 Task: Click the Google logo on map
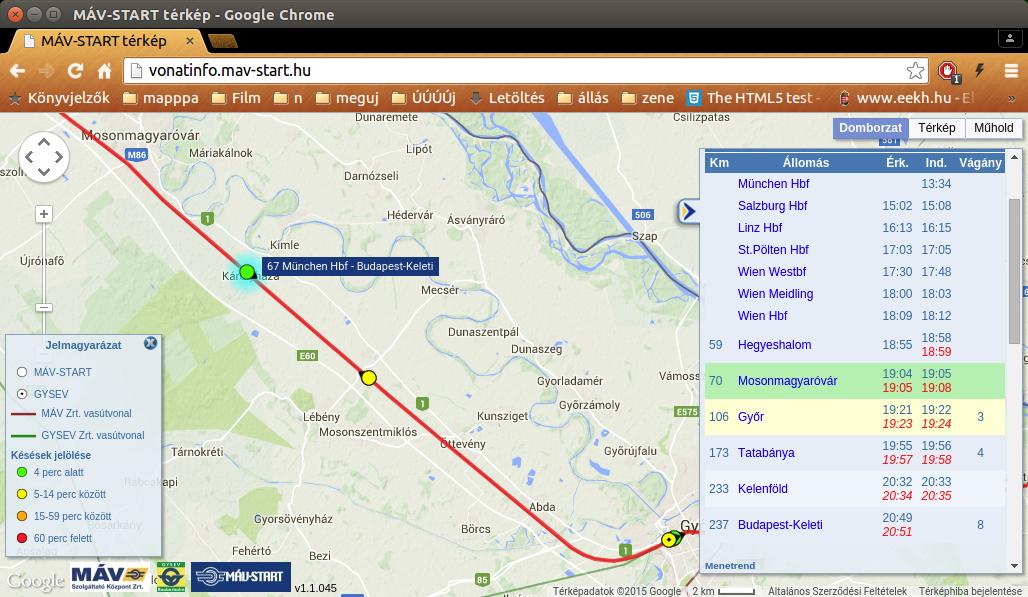[x=35, y=581]
